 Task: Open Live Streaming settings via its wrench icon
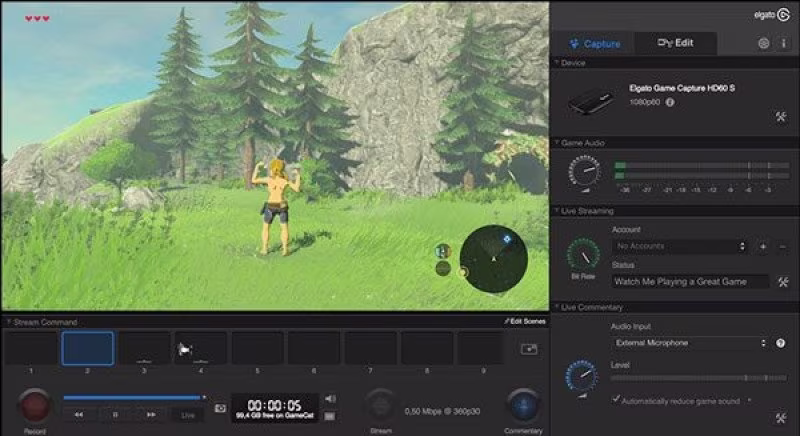point(783,282)
